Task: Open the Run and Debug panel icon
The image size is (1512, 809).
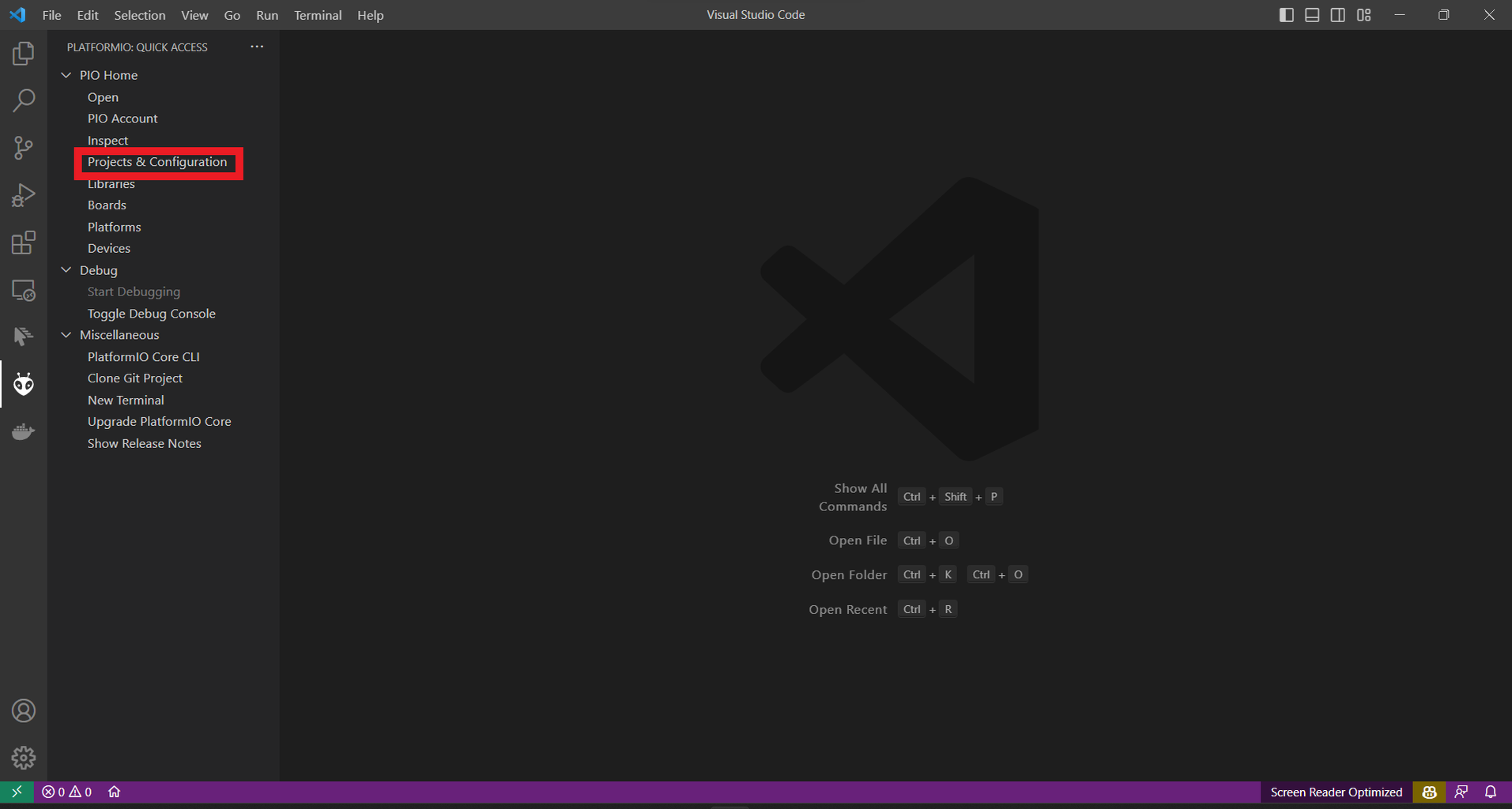Action: (x=23, y=194)
